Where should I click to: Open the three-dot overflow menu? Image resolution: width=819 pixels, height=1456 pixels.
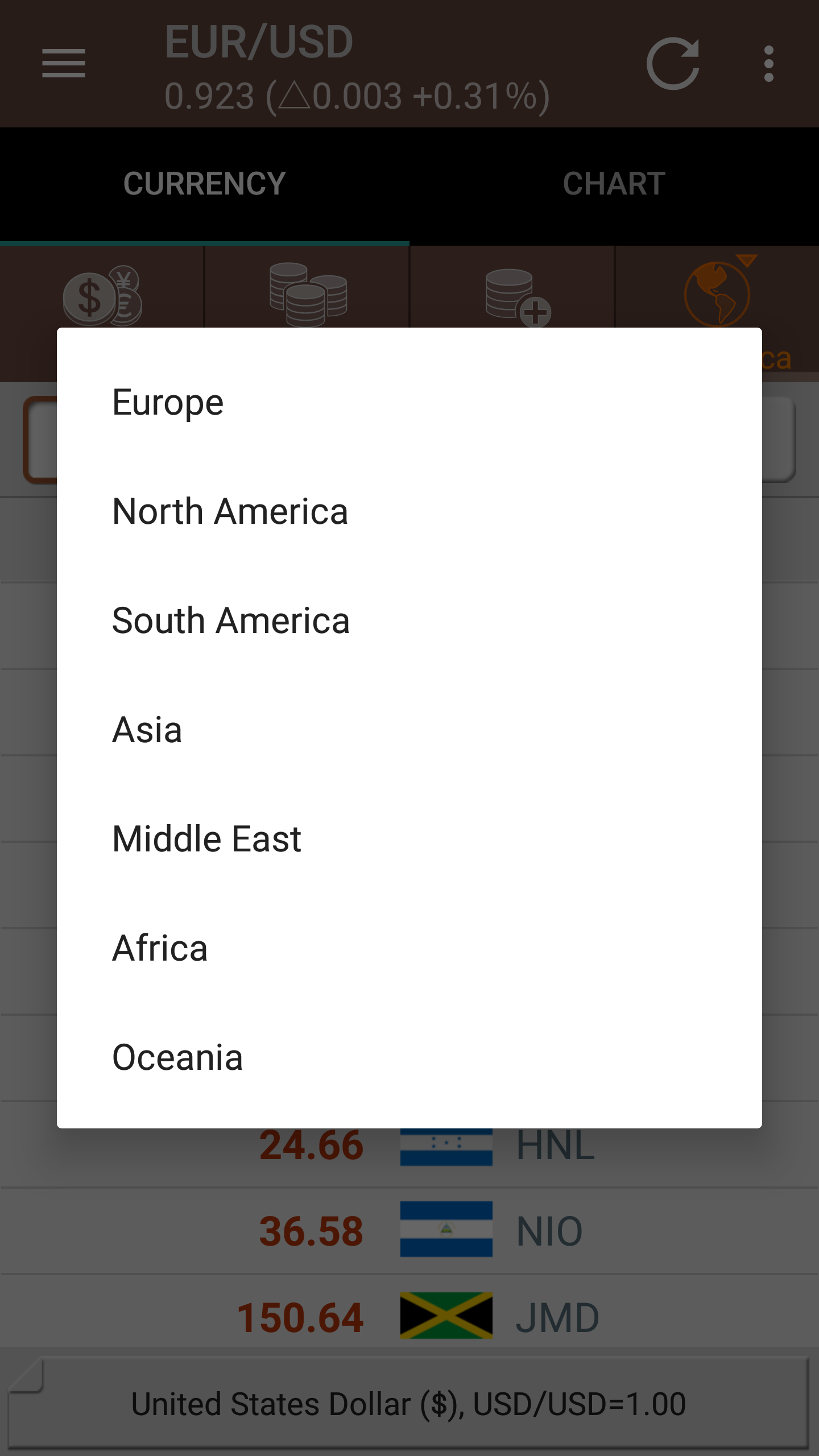(x=769, y=64)
